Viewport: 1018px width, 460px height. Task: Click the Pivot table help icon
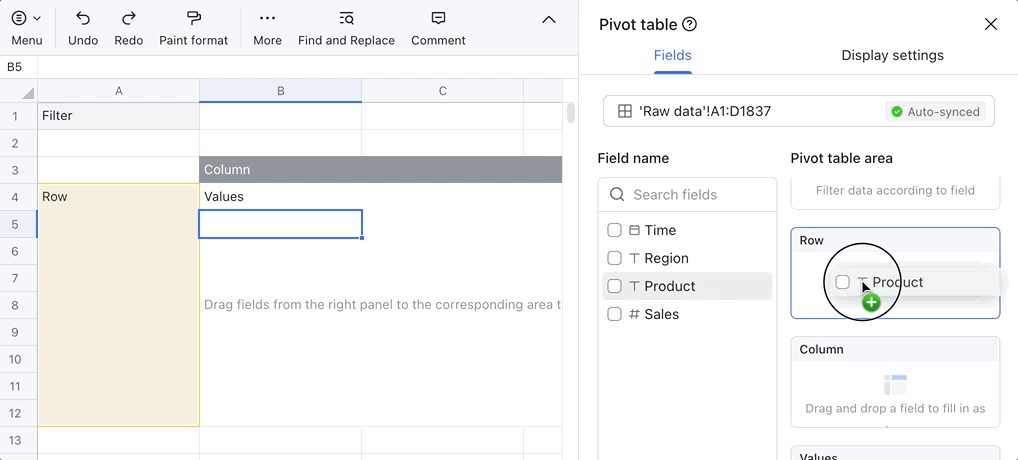click(x=689, y=25)
